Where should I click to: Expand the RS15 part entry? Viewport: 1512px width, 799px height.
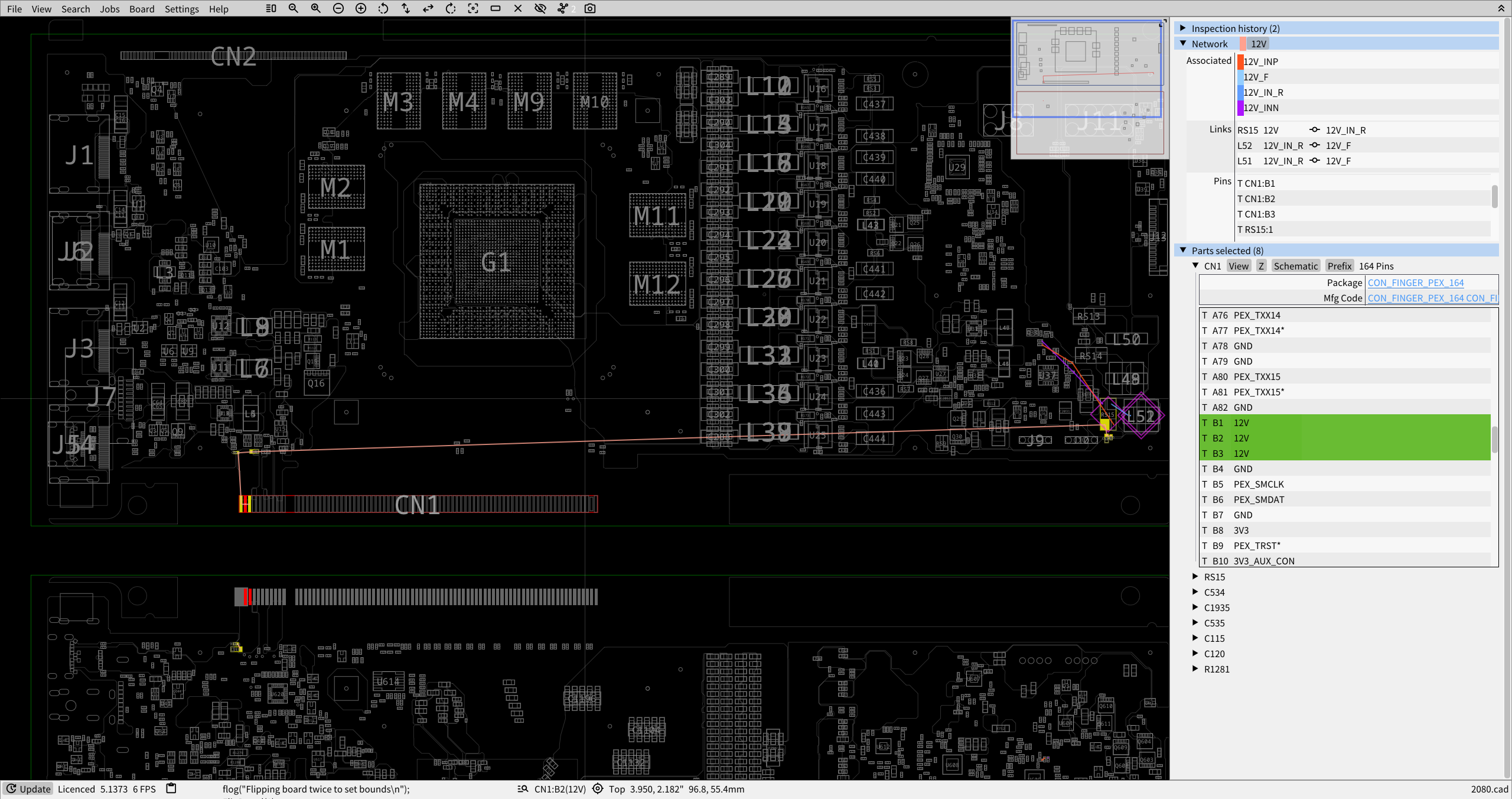coord(1195,576)
